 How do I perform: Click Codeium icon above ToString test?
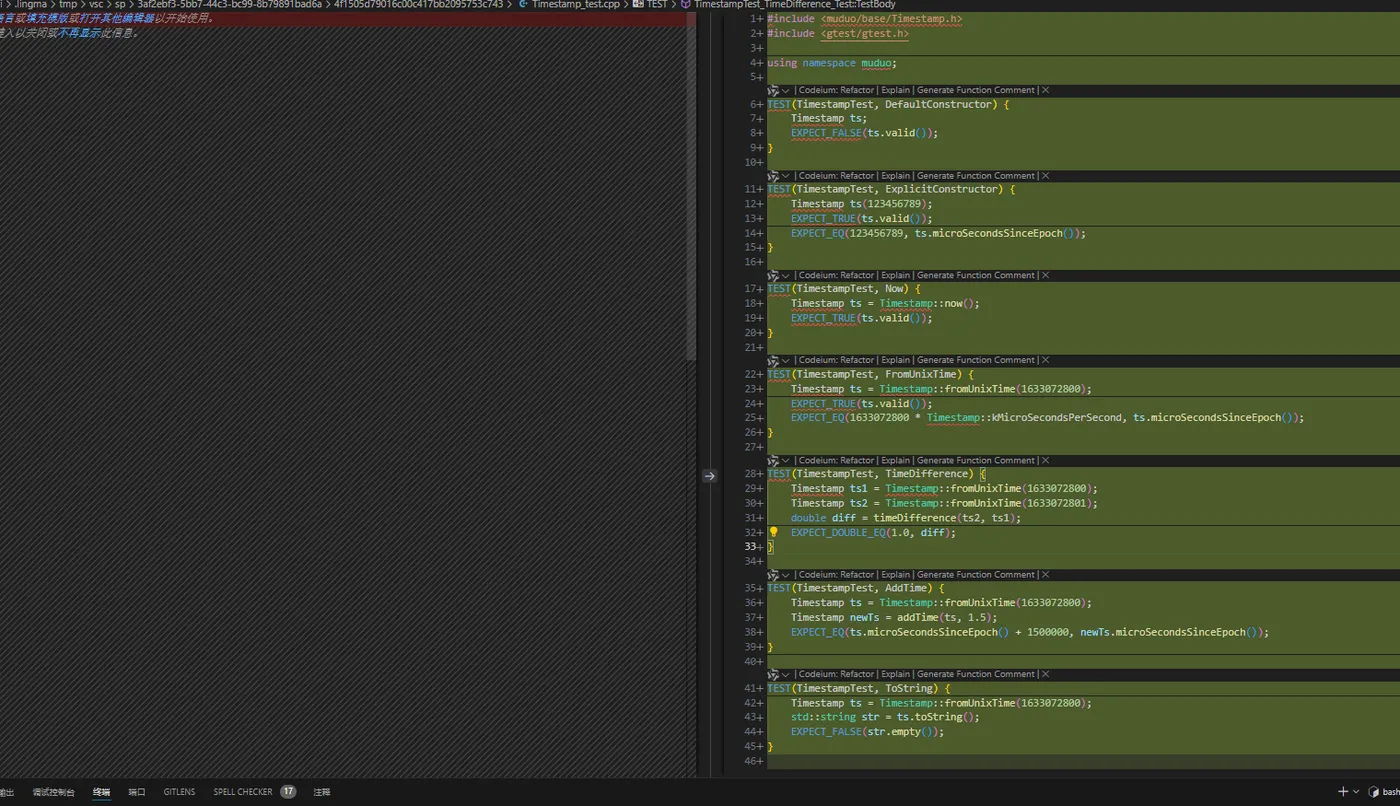click(x=773, y=674)
